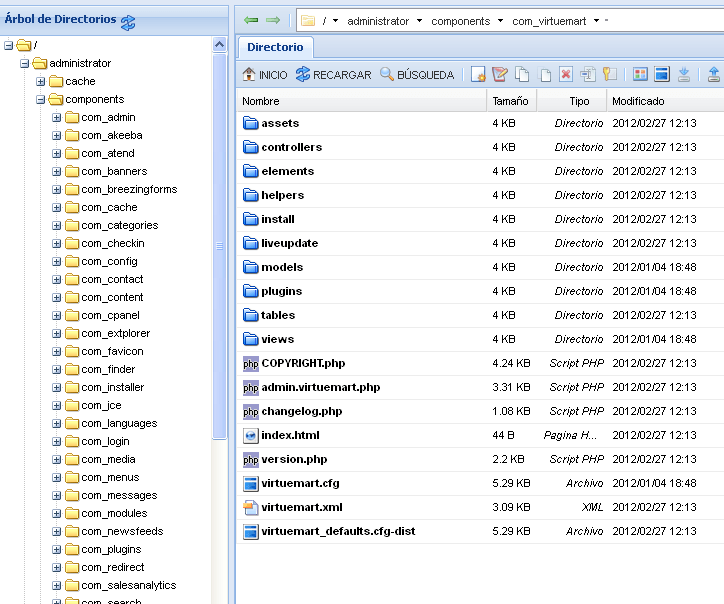Open the com_virtuemart path dropdown arrow

[x=597, y=21]
